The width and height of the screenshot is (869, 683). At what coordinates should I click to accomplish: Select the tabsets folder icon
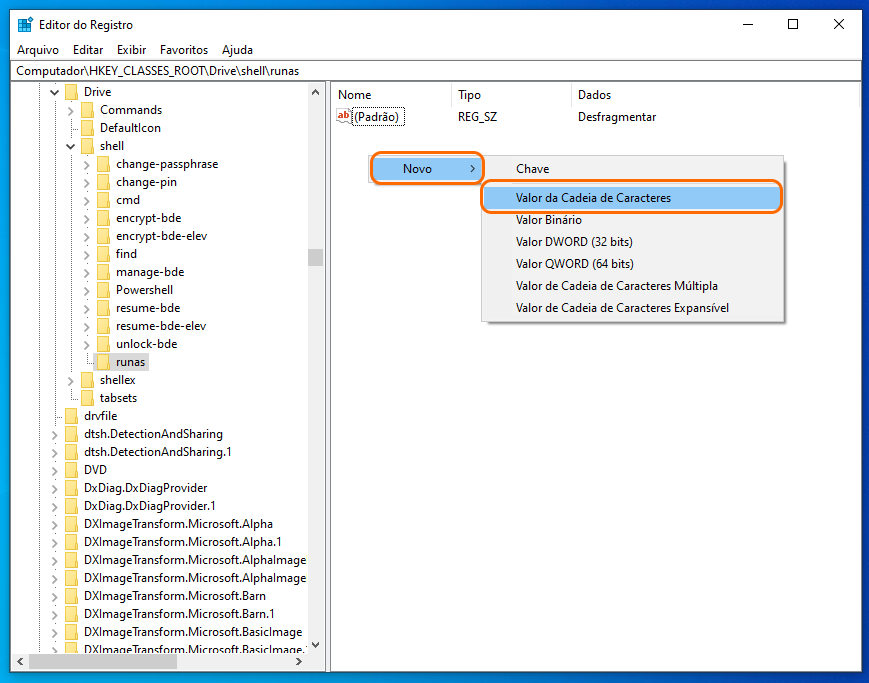(88, 398)
